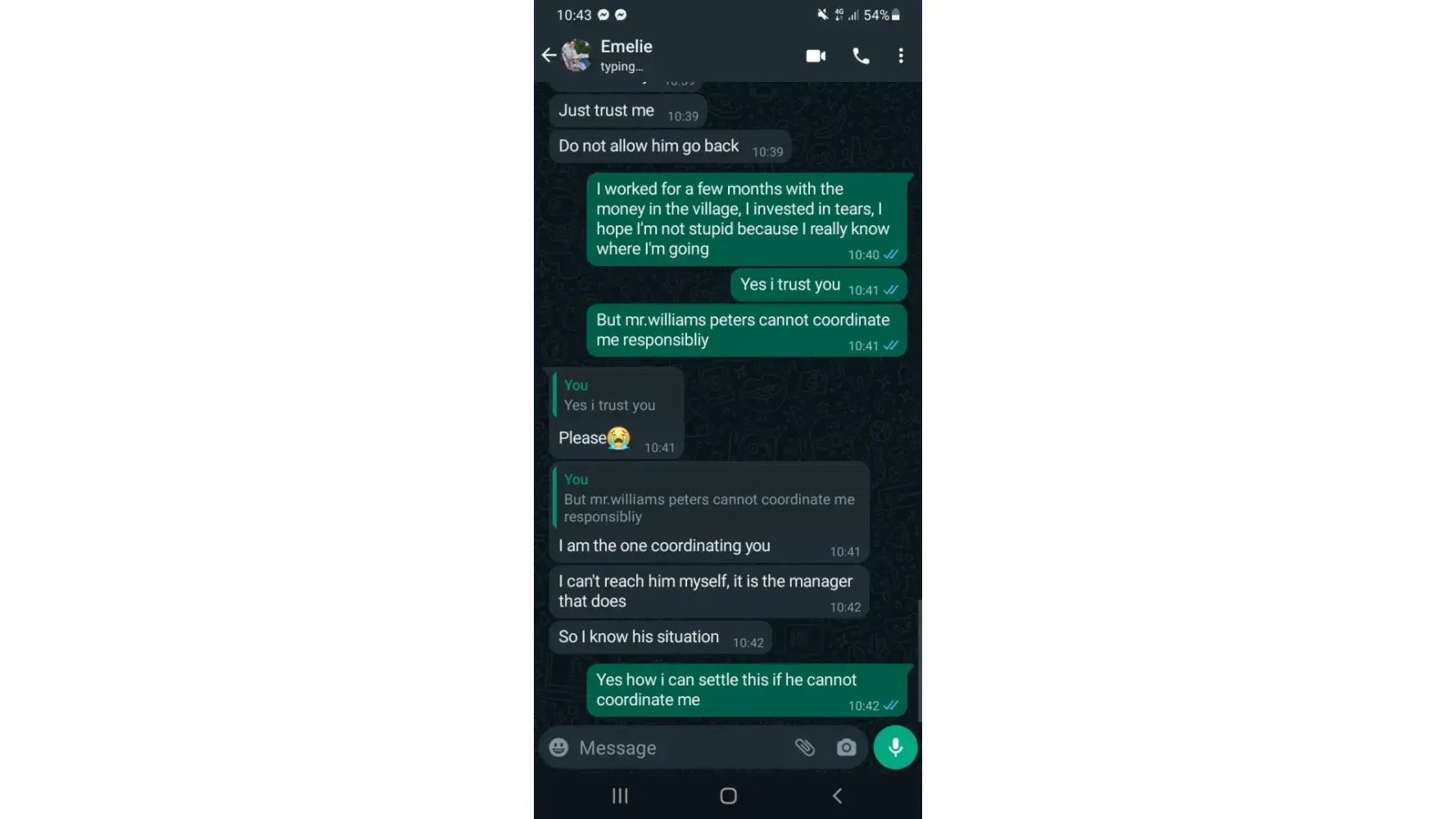Open Emelie contact info from name
The height and width of the screenshot is (819, 1456).
[626, 47]
